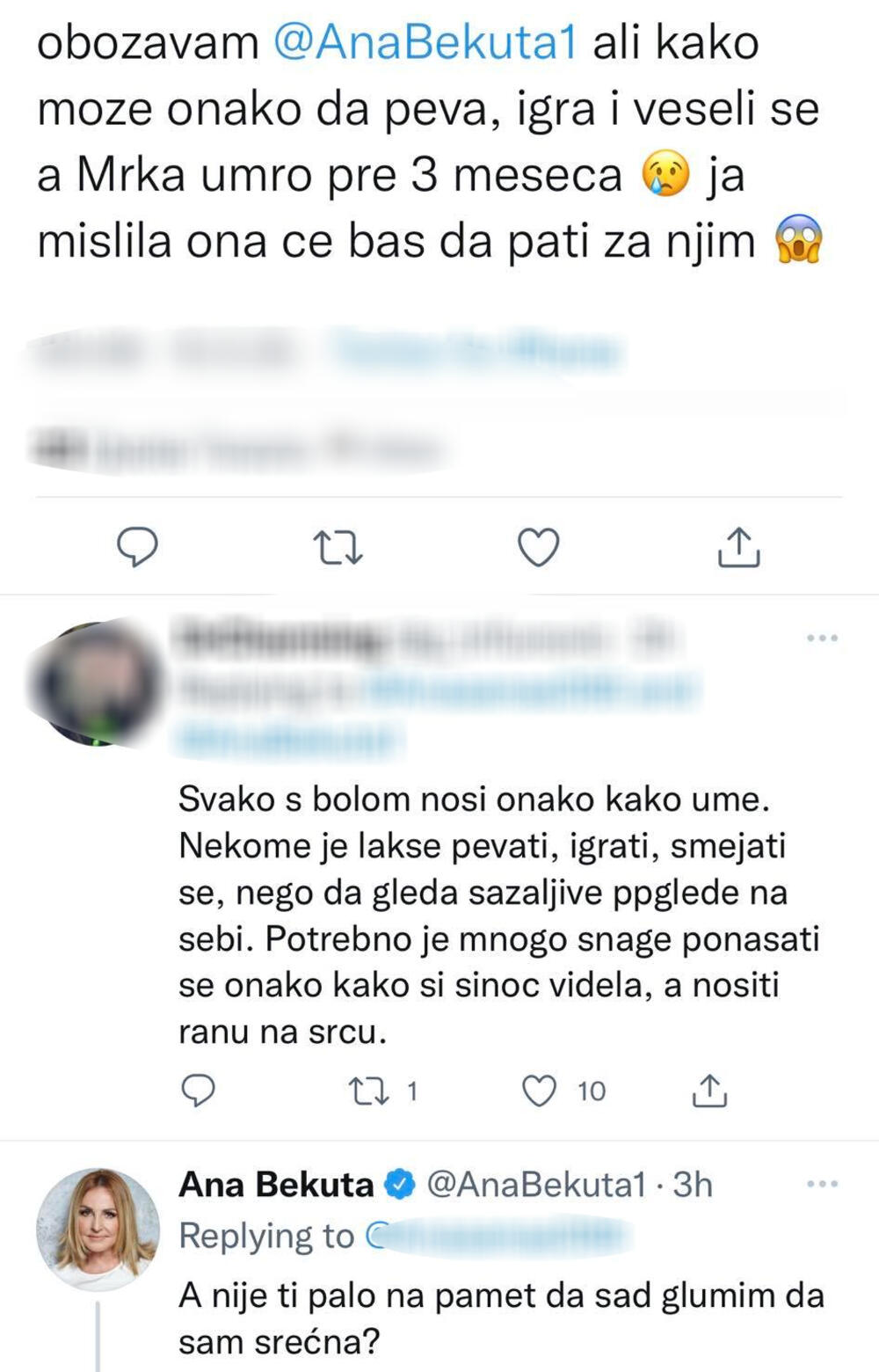Click the Ana Bekuta display name
Screen dimensions: 879x1372
coord(276,1186)
